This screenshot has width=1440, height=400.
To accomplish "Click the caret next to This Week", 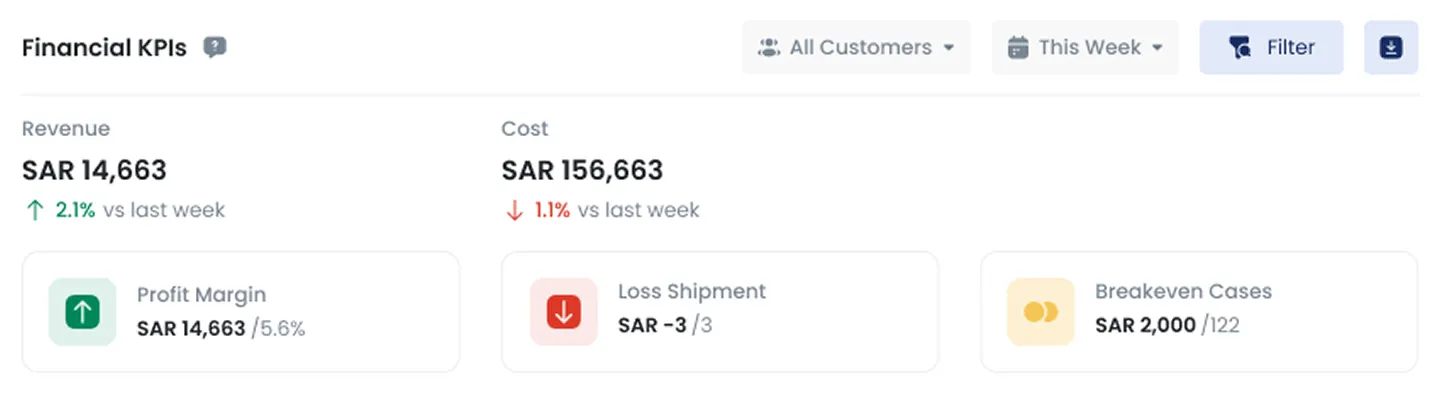I will tap(1157, 47).
